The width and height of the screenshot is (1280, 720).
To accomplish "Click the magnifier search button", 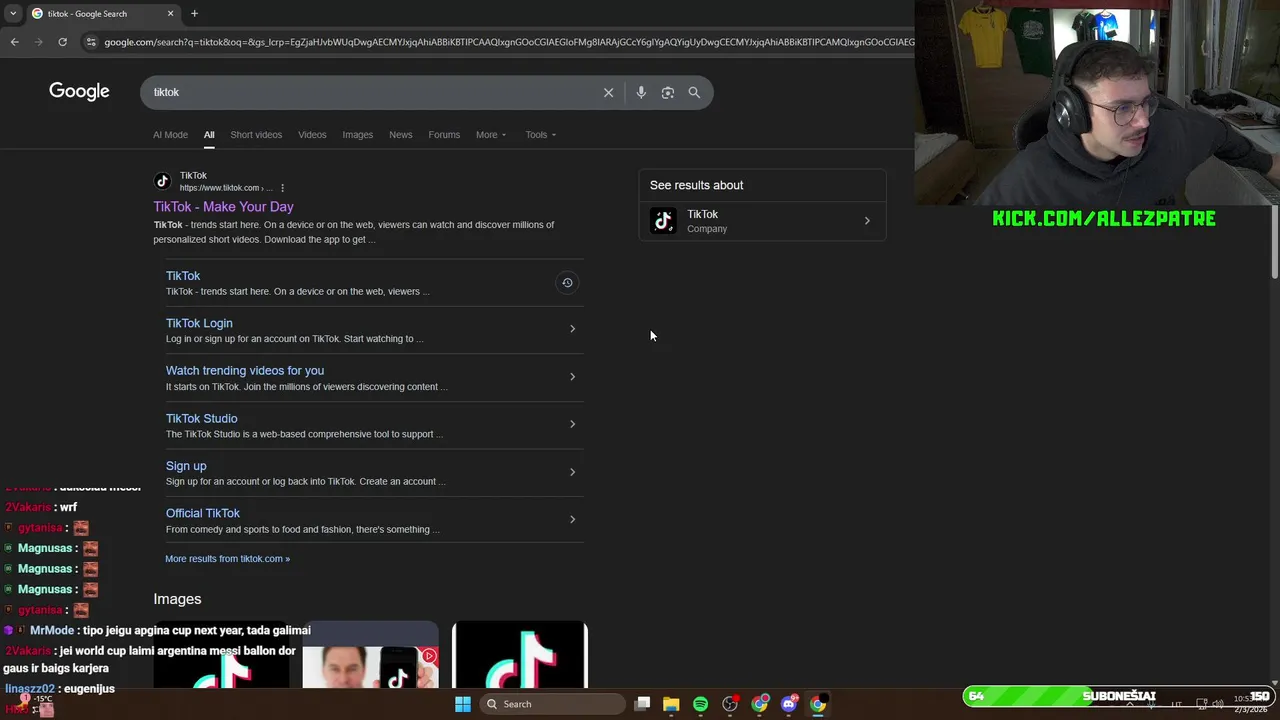I will (x=694, y=92).
